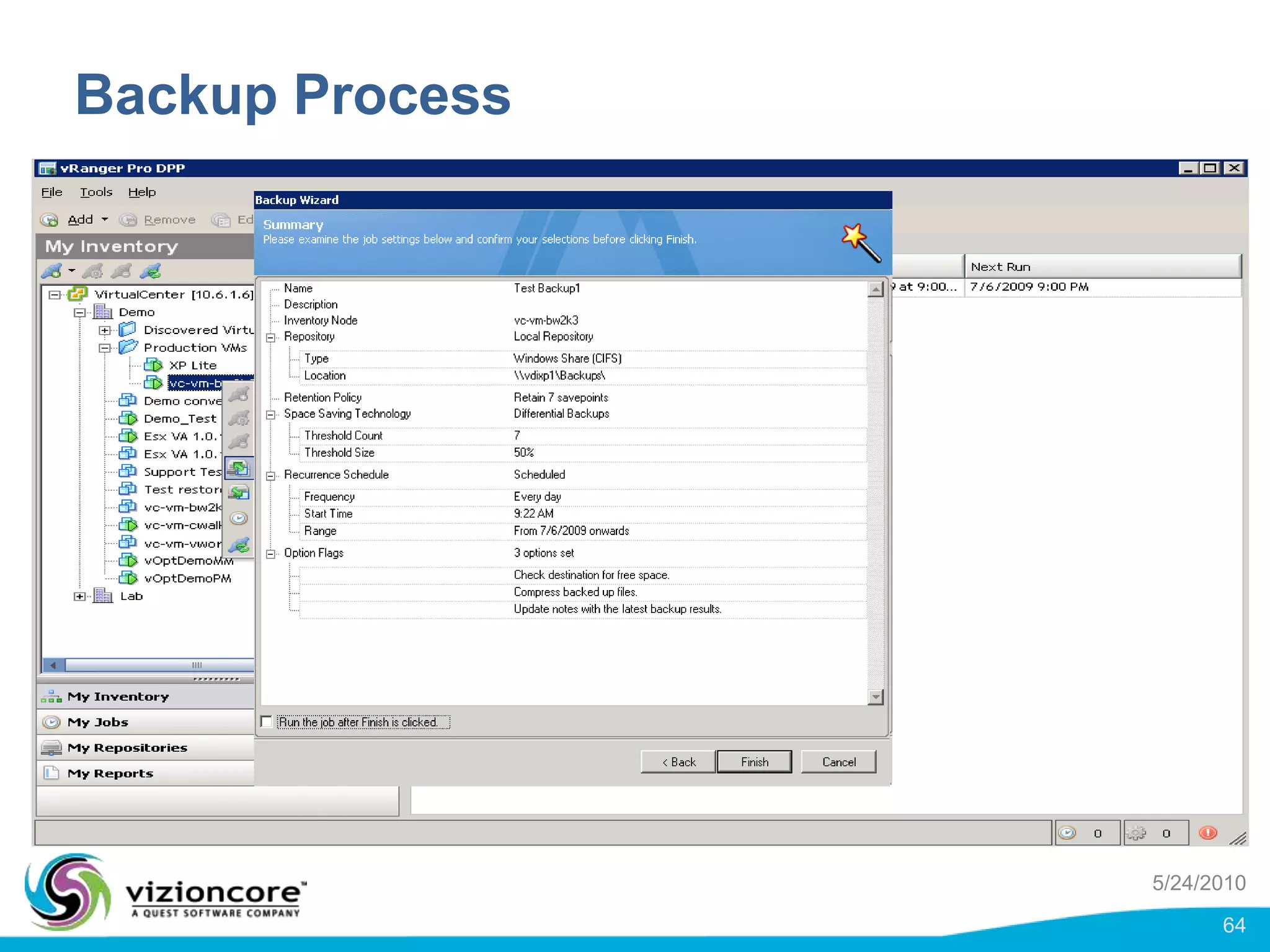Click the Finish button
The width and height of the screenshot is (1270, 952).
point(755,762)
